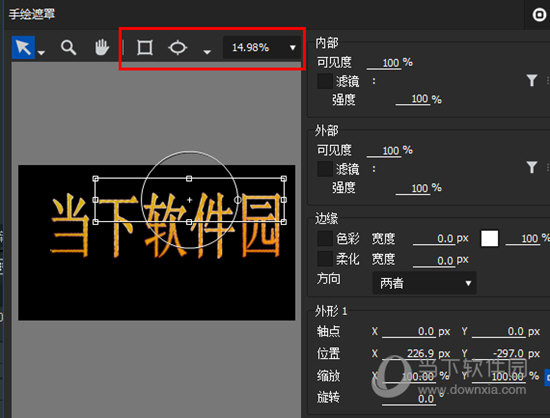Click the bottom-left rectangle mask handle
The height and width of the screenshot is (418, 550).
point(95,222)
